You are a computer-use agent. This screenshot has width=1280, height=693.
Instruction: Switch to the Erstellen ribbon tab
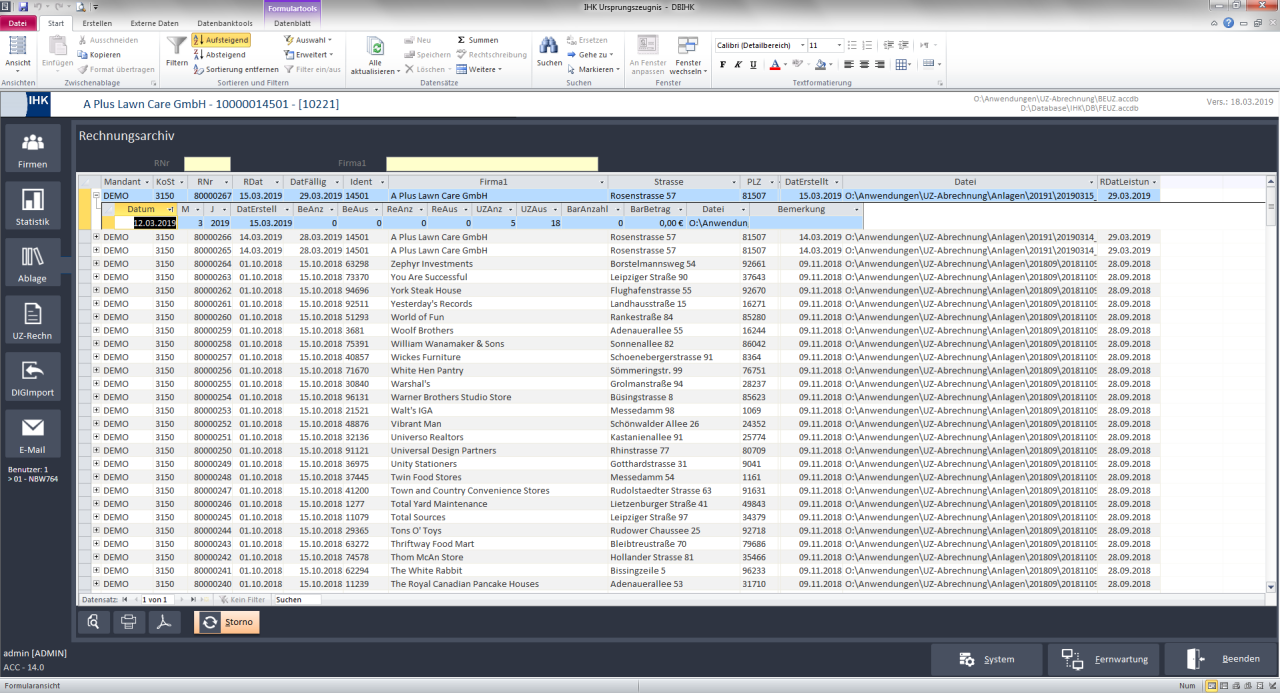tap(97, 22)
